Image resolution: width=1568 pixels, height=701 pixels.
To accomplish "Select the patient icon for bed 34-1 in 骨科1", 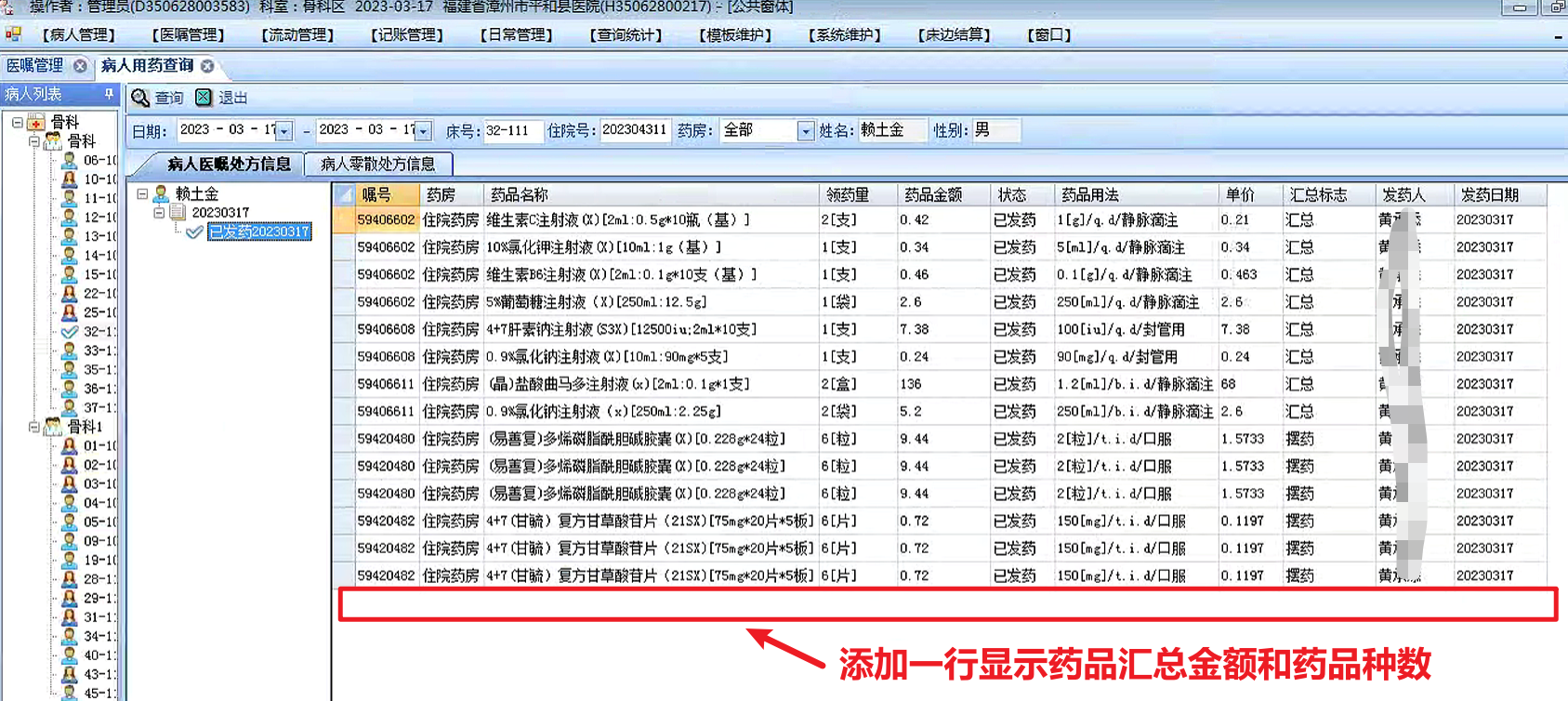I will pos(70,636).
